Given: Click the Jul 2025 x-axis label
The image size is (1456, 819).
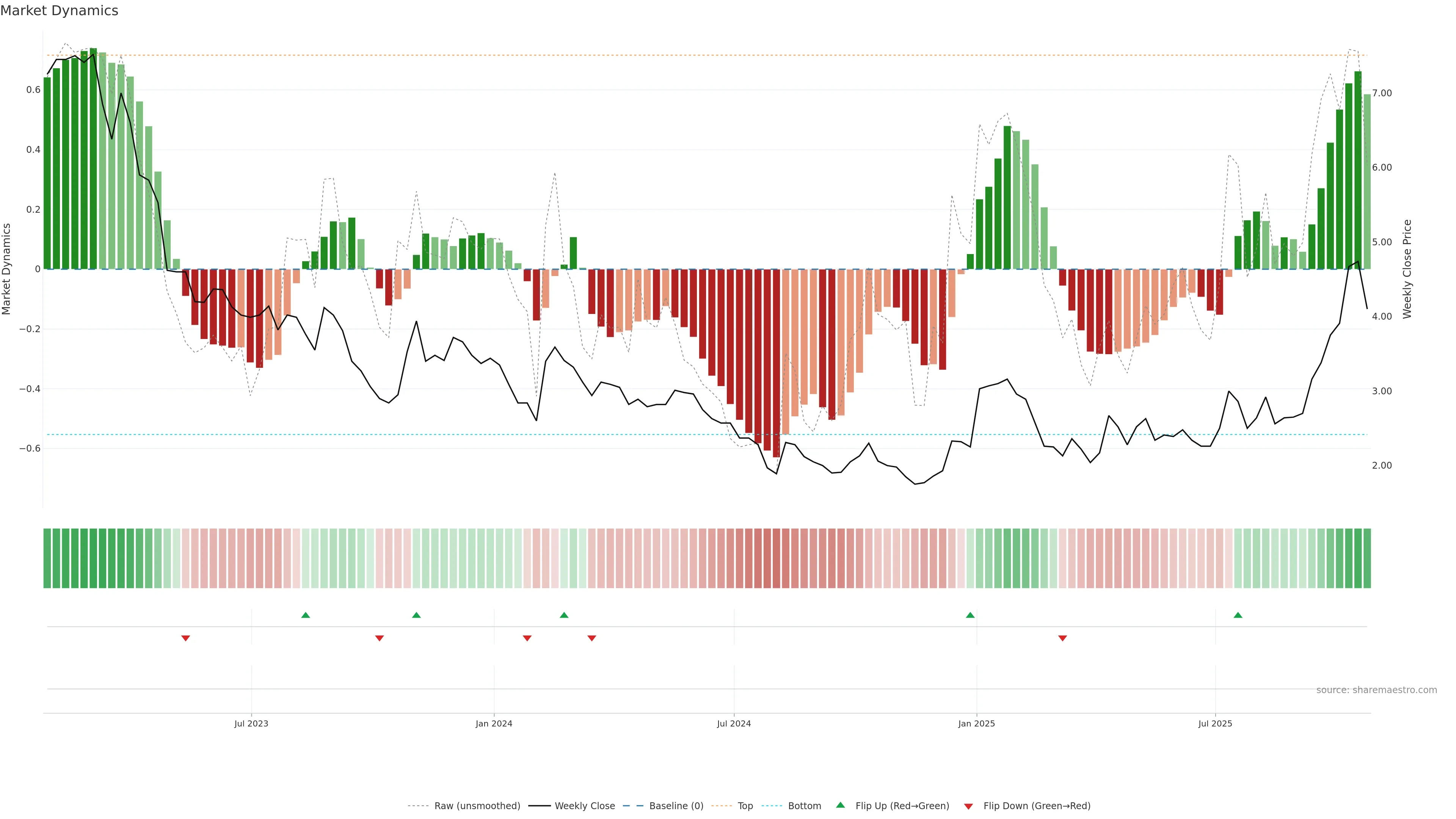Looking at the screenshot, I should tap(1214, 723).
